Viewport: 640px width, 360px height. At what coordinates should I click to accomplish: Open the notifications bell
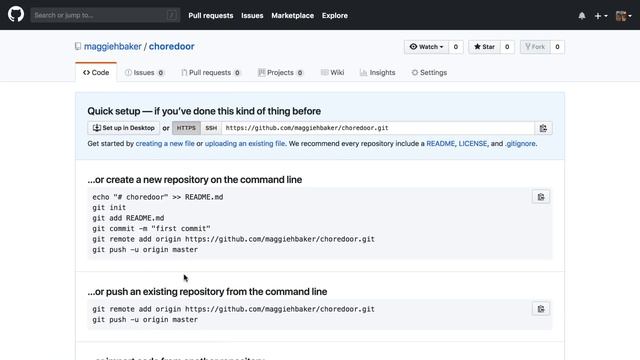pyautogui.click(x=582, y=16)
